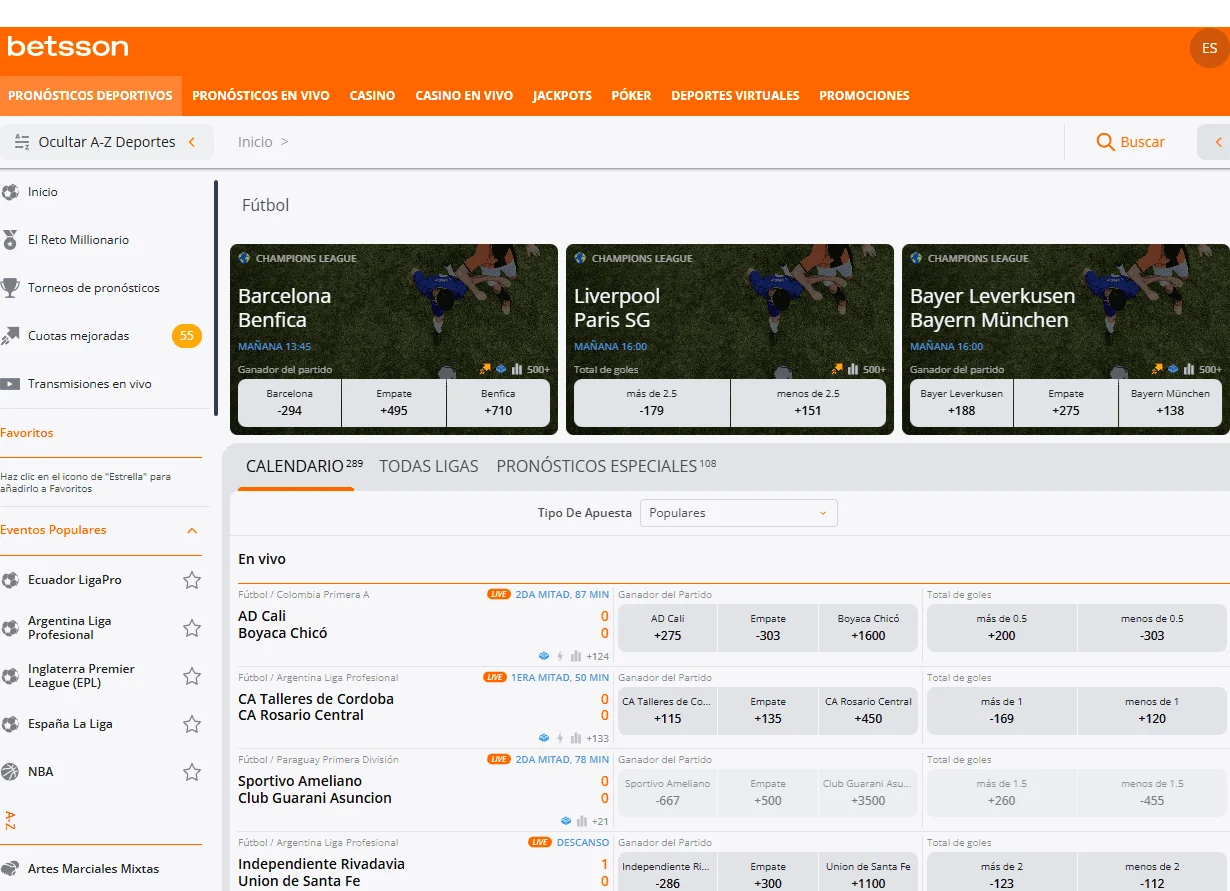Click the Buscar magnifier search icon
1230x891 pixels.
click(x=1105, y=142)
